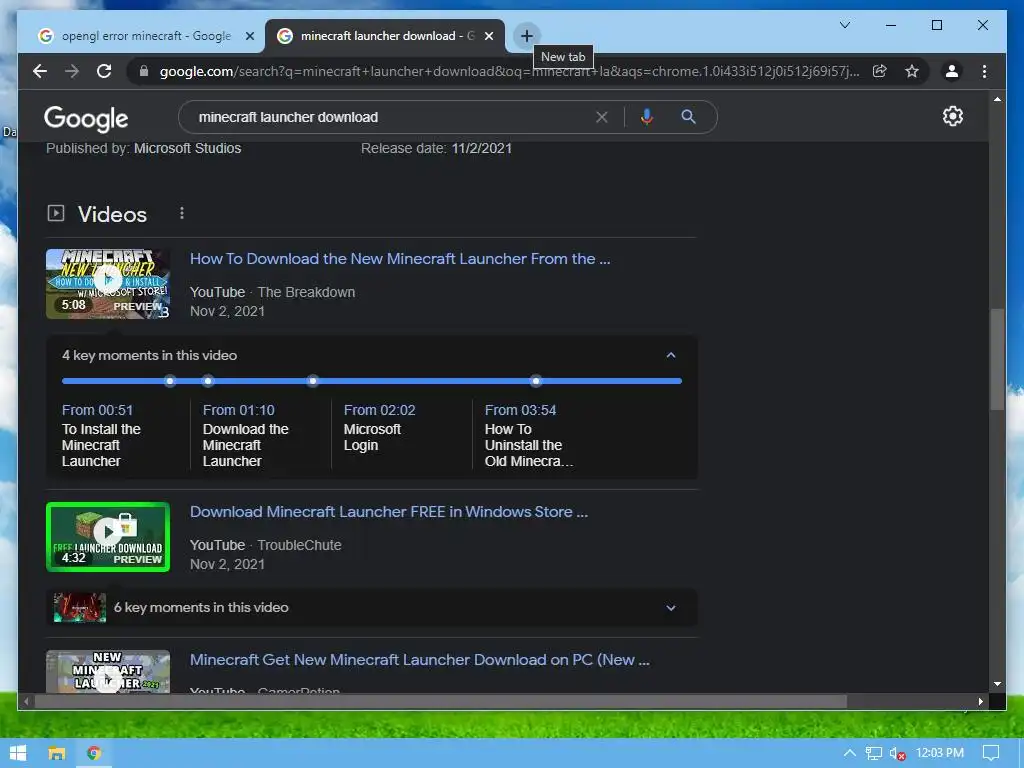The height and width of the screenshot is (768, 1024).
Task: Click the horizontal scrollbar right arrow
Action: (x=981, y=701)
